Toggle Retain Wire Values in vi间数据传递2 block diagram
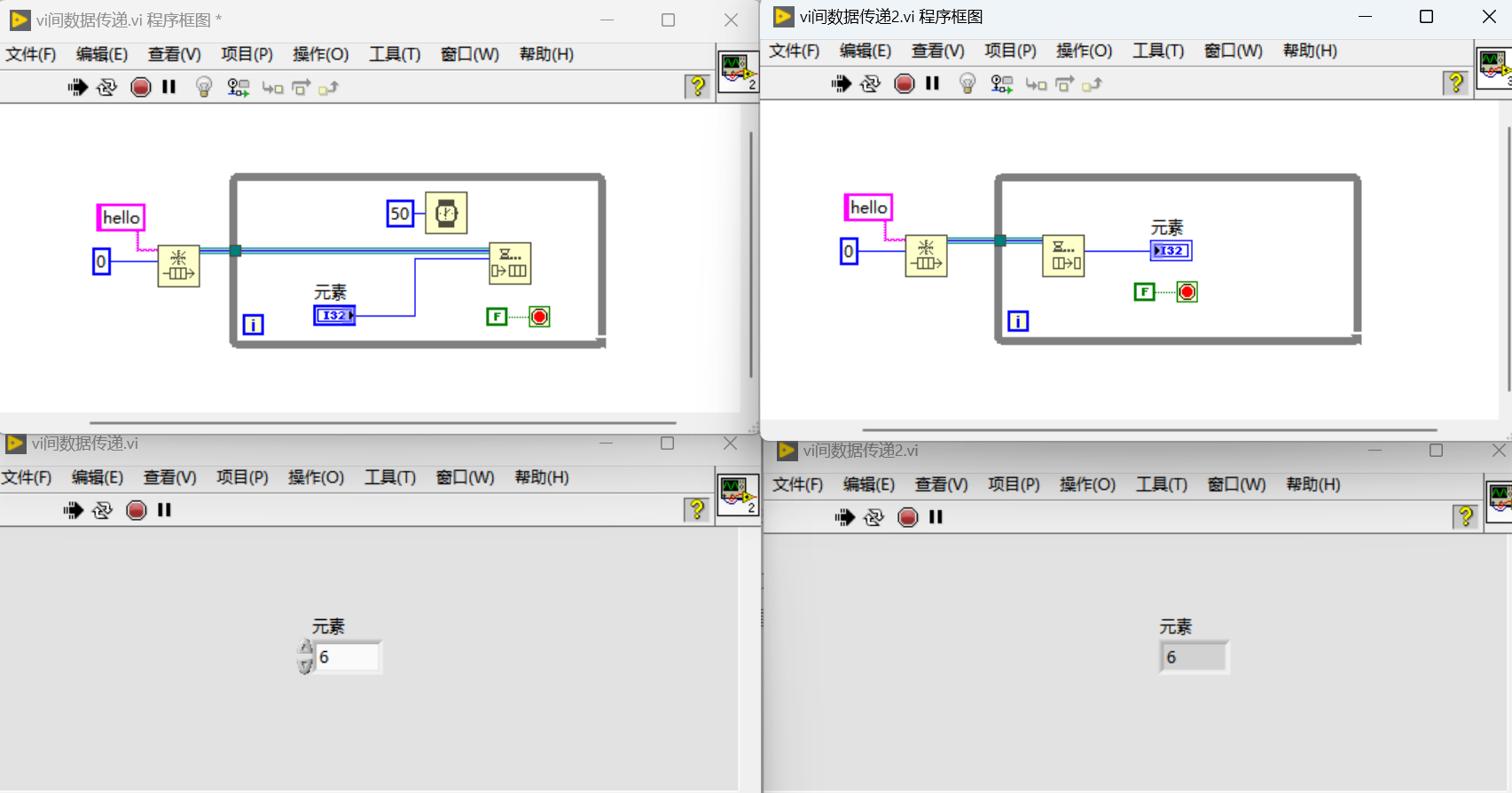Viewport: 1512px width, 793px height. 1001,83
